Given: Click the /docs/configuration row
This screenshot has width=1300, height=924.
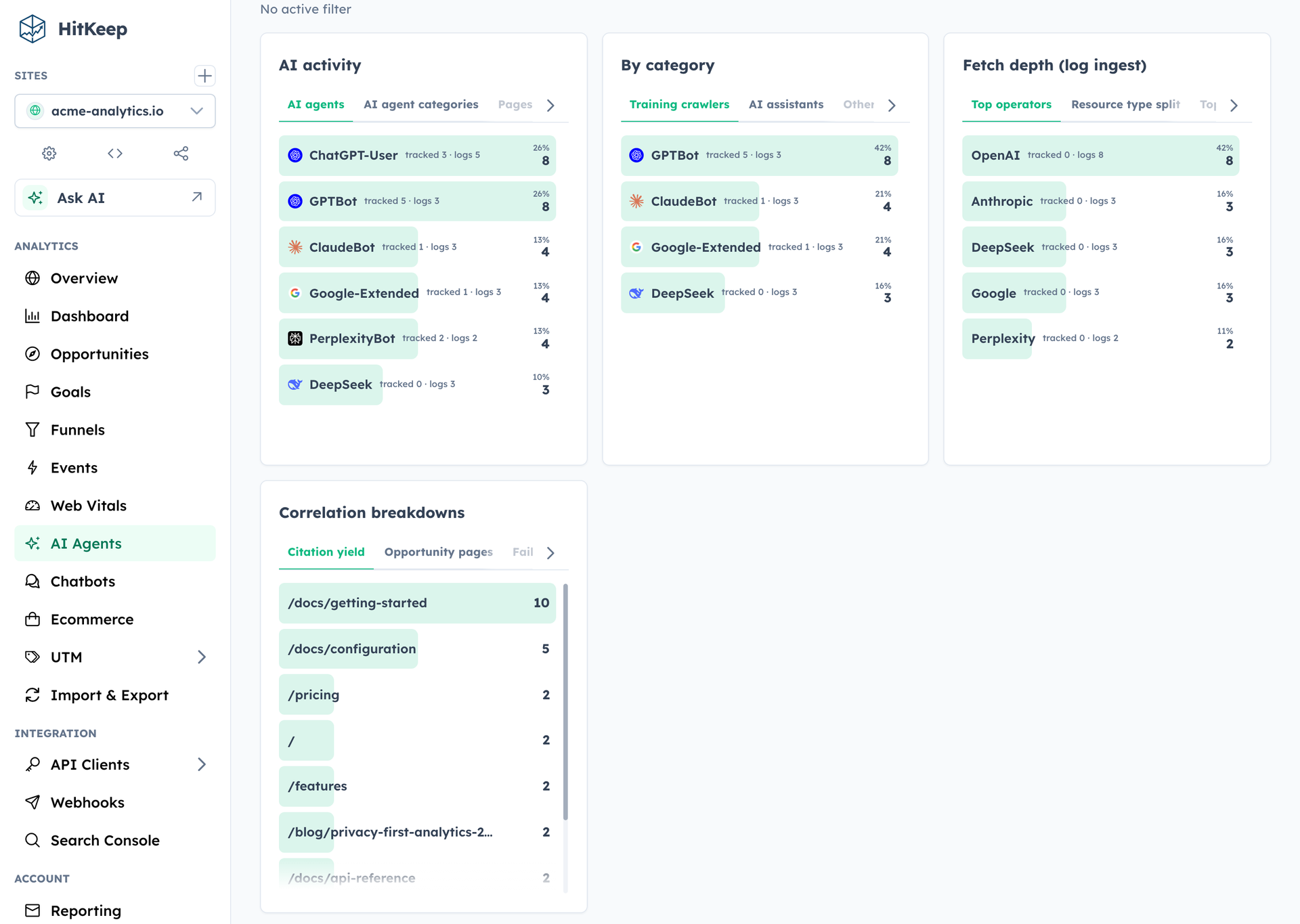Looking at the screenshot, I should click(x=417, y=649).
